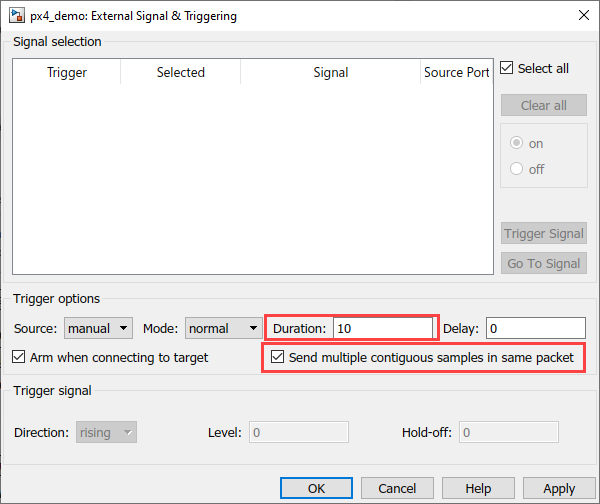Open the Source dropdown set to manual
The height and width of the screenshot is (504, 600).
pos(98,328)
